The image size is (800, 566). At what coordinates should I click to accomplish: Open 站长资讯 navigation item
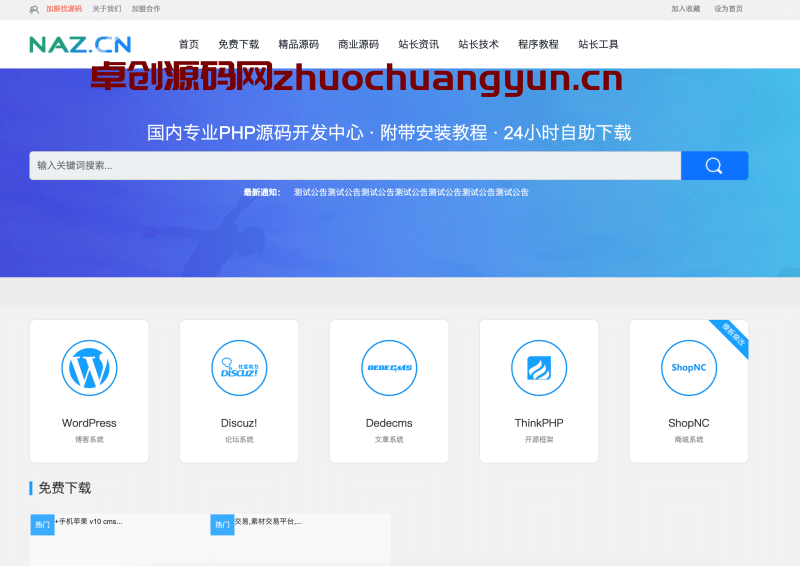pyautogui.click(x=418, y=44)
